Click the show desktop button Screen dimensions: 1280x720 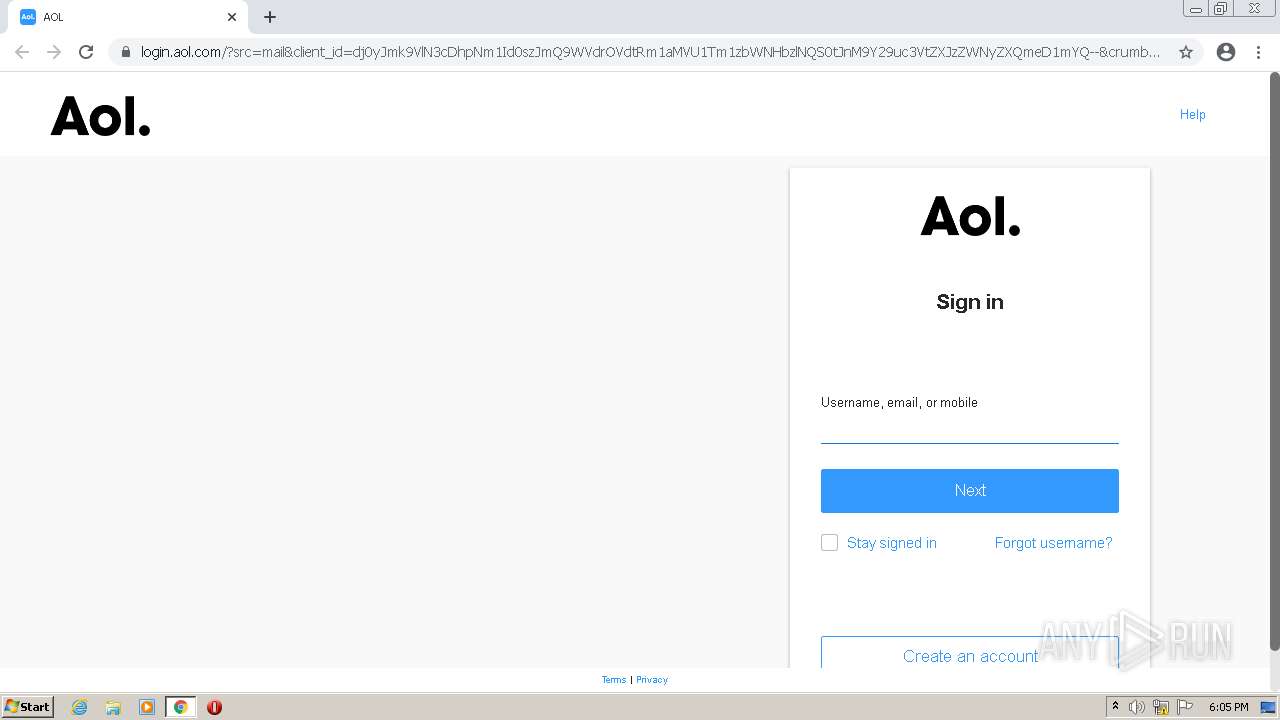tap(1269, 707)
